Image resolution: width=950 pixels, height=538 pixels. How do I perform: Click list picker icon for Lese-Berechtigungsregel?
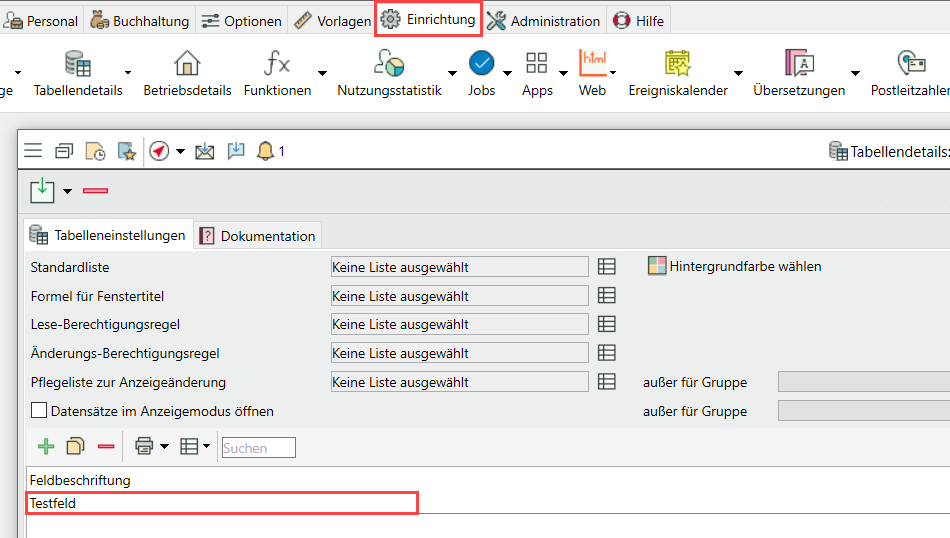tap(606, 325)
